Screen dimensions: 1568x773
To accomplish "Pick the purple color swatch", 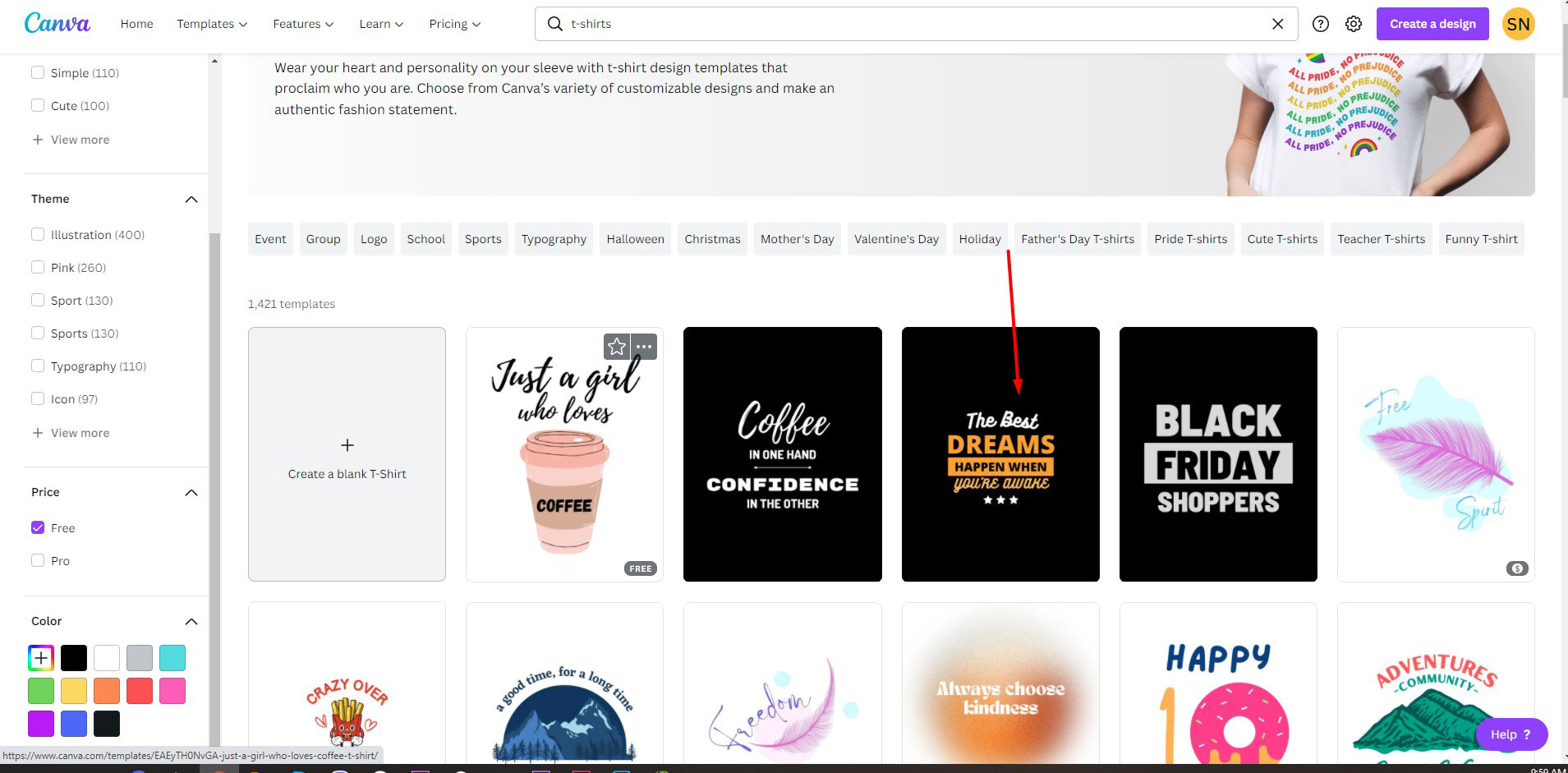I will click(x=41, y=724).
